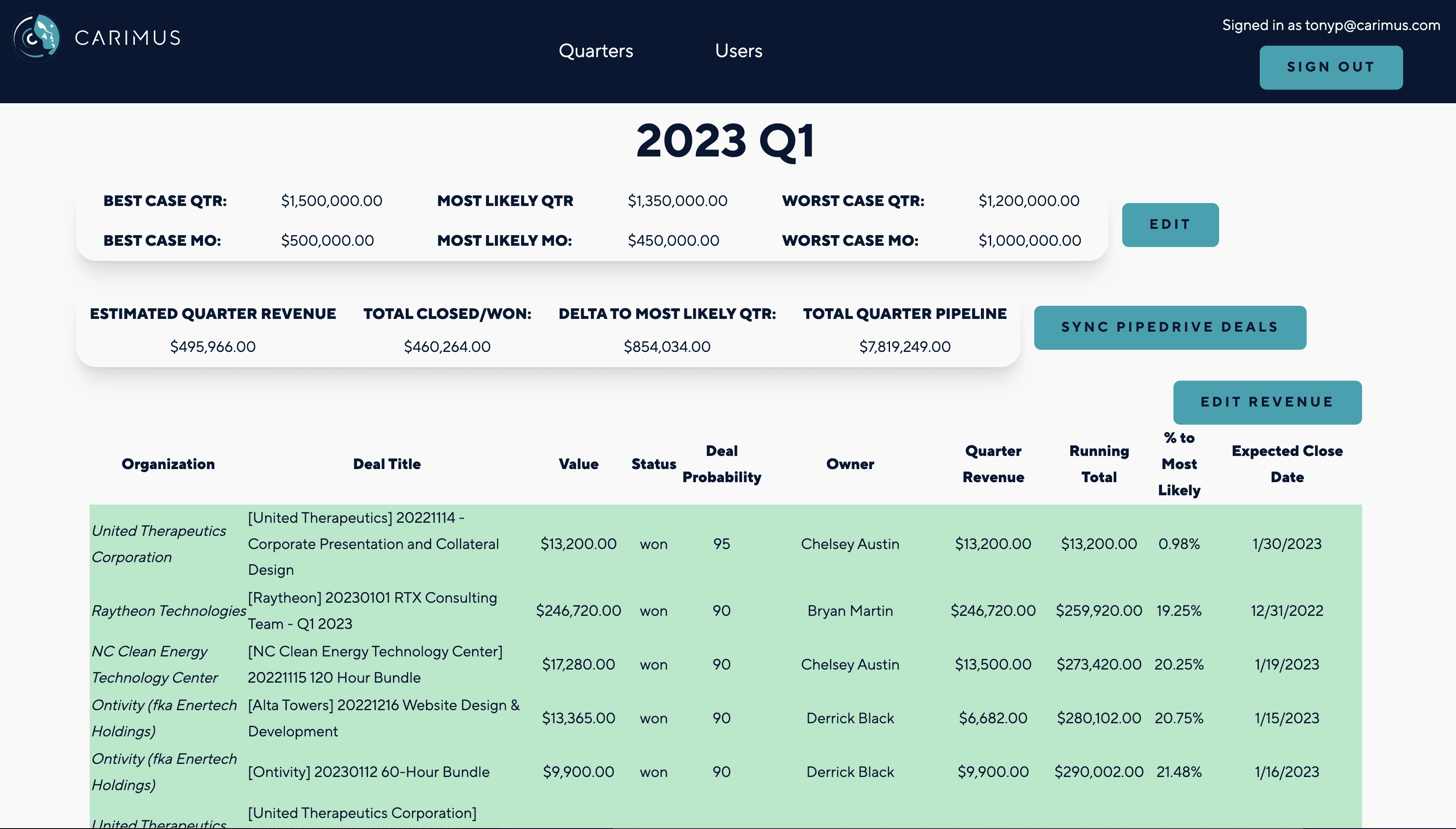Select close date 1/19/2023
The image size is (1456, 829).
pyautogui.click(x=1287, y=664)
